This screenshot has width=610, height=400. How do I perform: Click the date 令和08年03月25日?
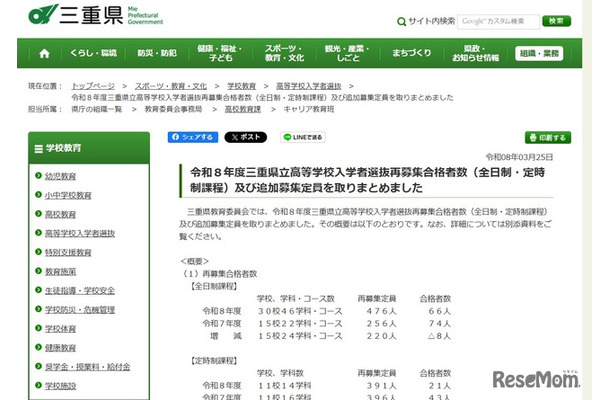[519, 157]
